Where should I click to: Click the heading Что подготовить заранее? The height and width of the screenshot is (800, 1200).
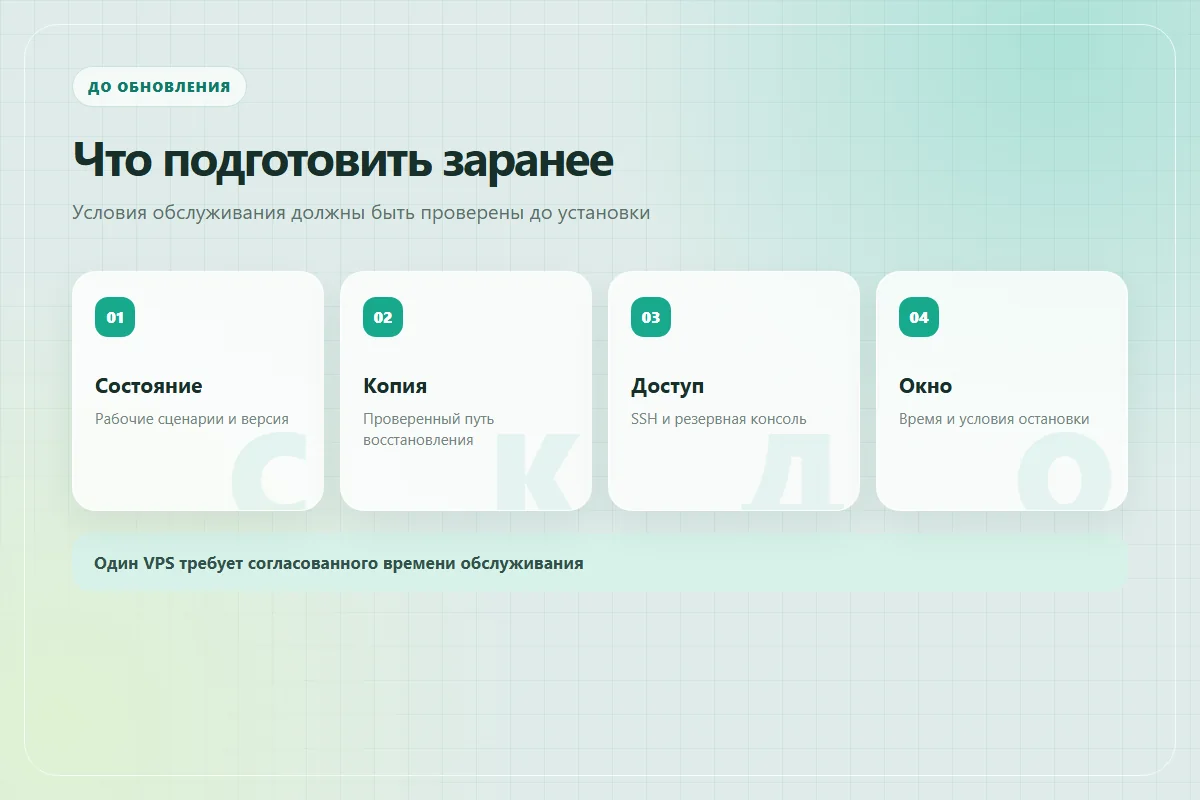click(343, 160)
